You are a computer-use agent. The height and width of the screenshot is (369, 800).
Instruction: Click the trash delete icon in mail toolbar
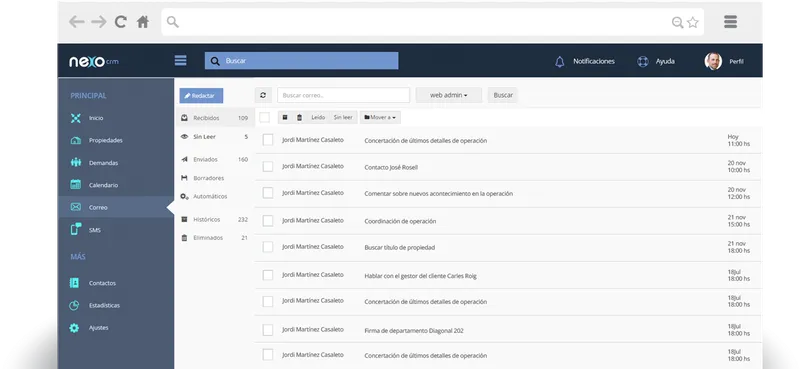(x=299, y=117)
